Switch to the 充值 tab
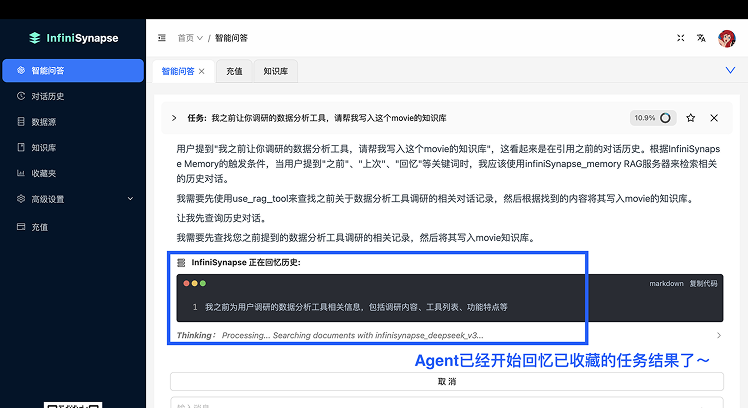This screenshot has width=748, height=408. point(234,71)
